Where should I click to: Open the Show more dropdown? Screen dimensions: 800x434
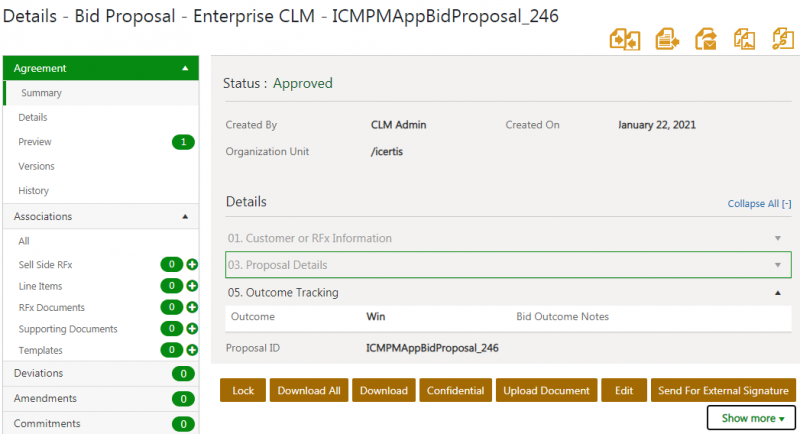coord(752,417)
